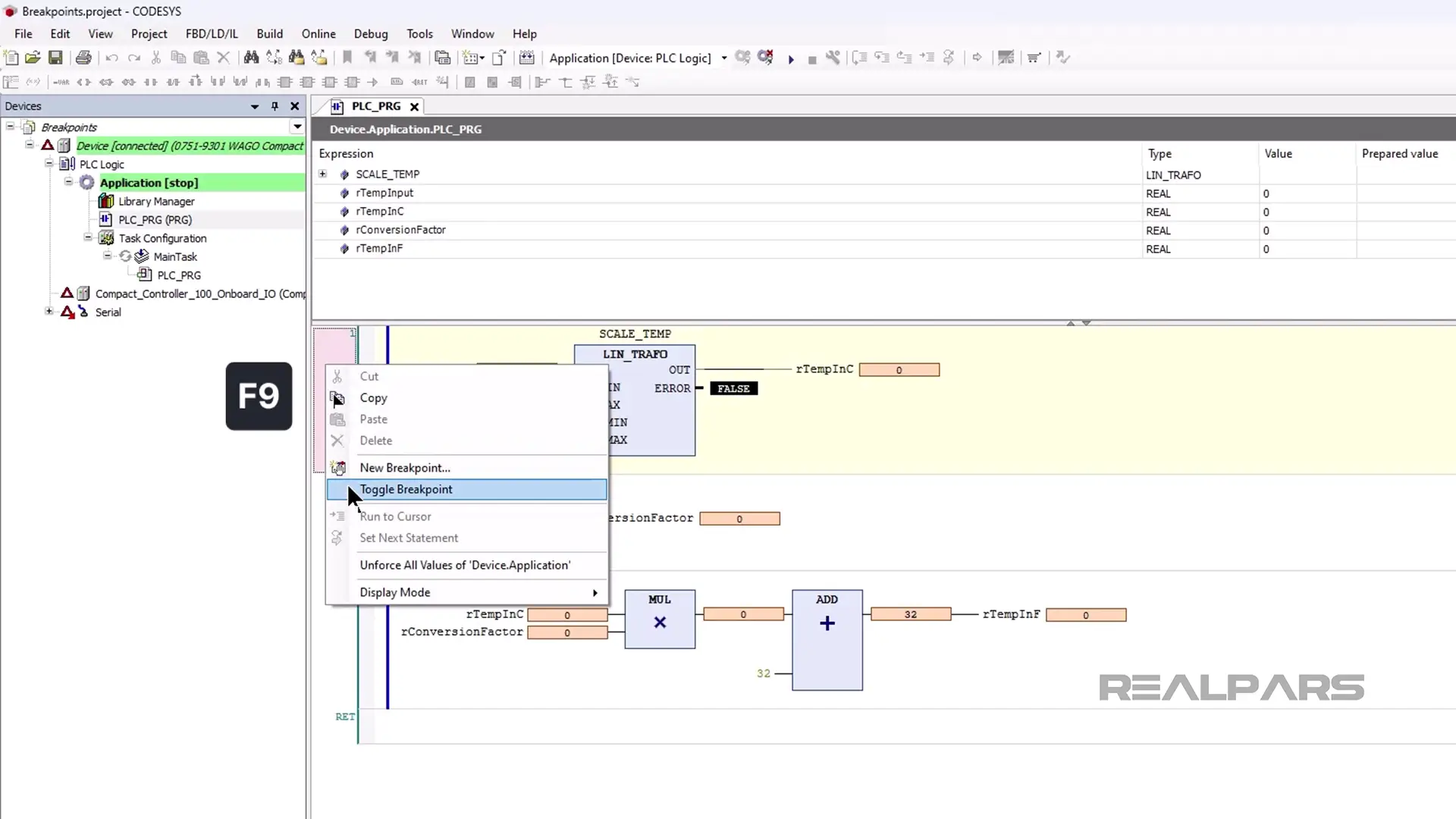Collapse the Task Configuration tree node
This screenshot has height=819, width=1456.
coord(88,237)
